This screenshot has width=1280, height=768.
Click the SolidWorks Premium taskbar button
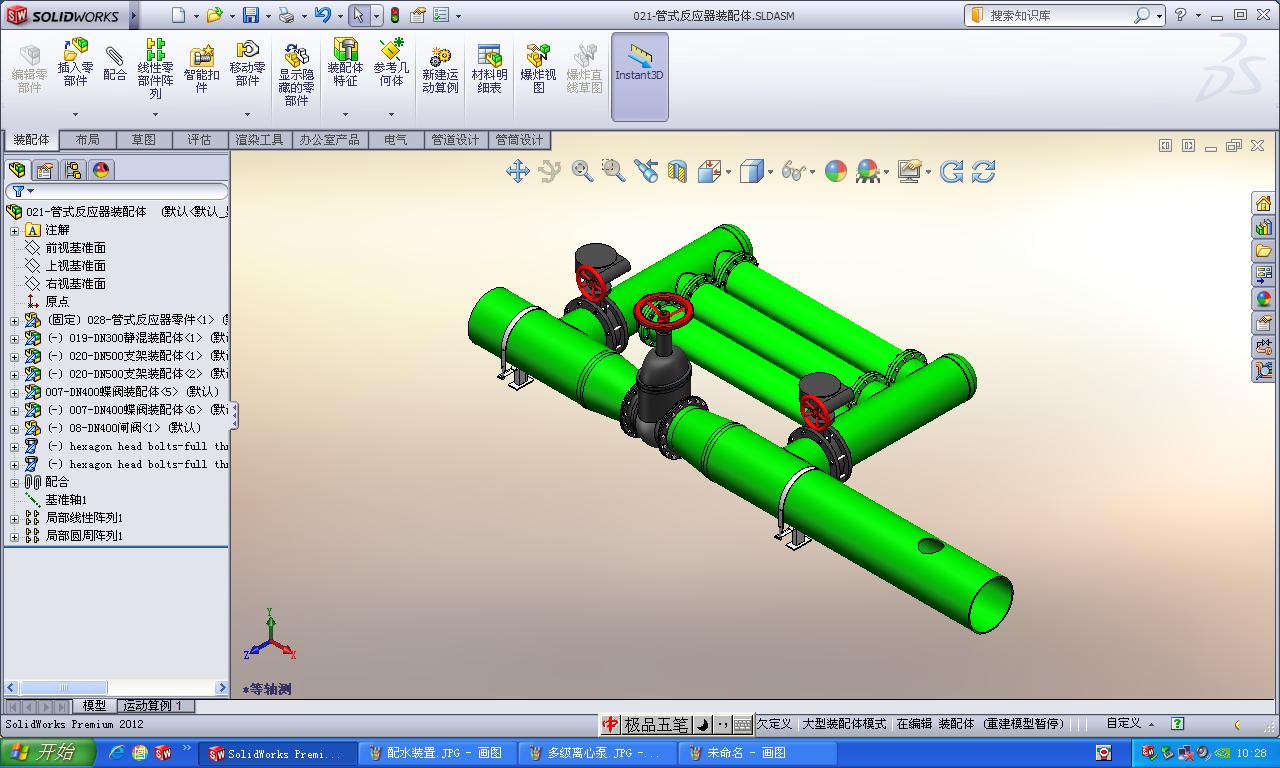pos(278,753)
